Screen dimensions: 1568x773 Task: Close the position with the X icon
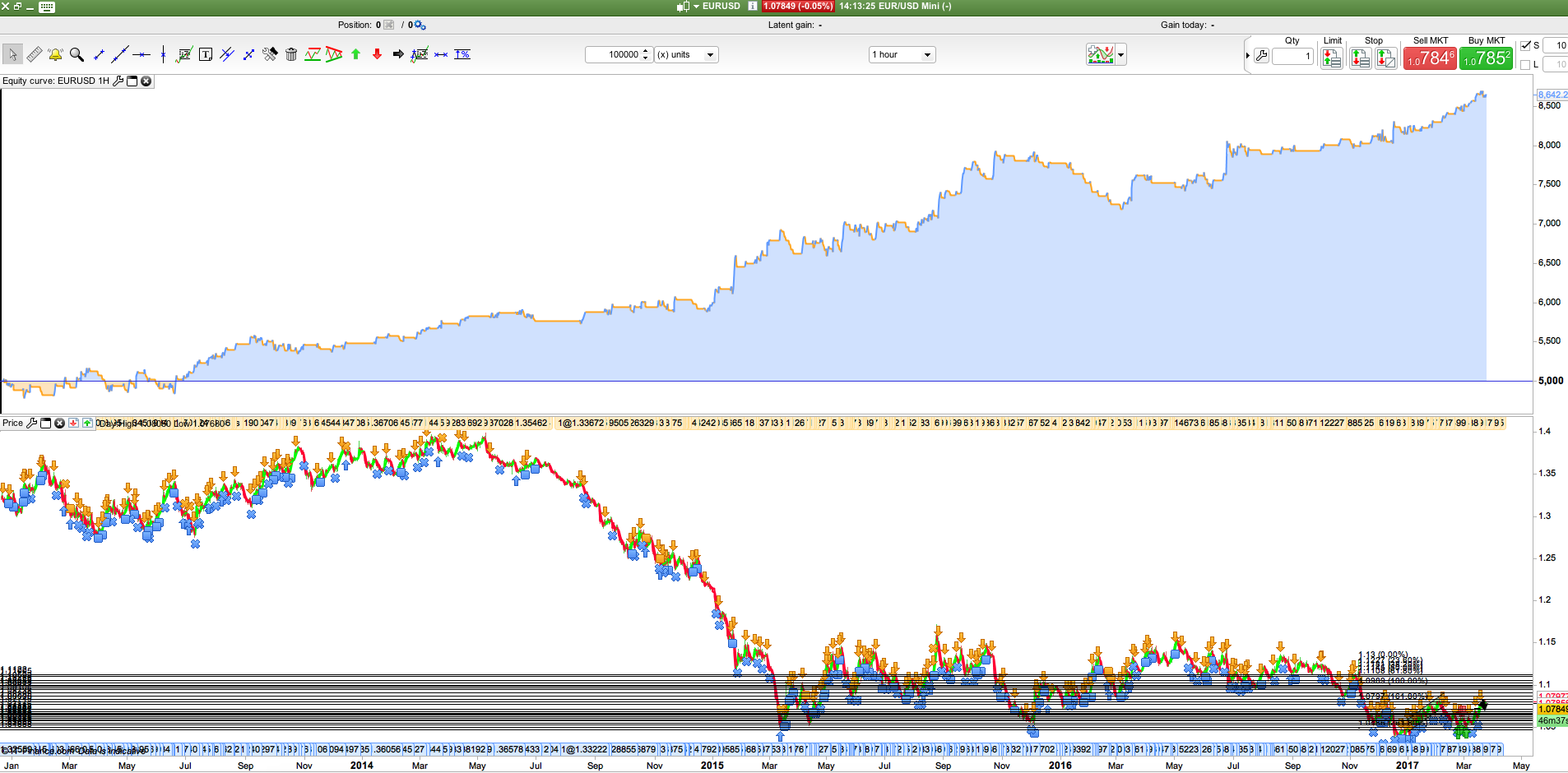tap(389, 25)
